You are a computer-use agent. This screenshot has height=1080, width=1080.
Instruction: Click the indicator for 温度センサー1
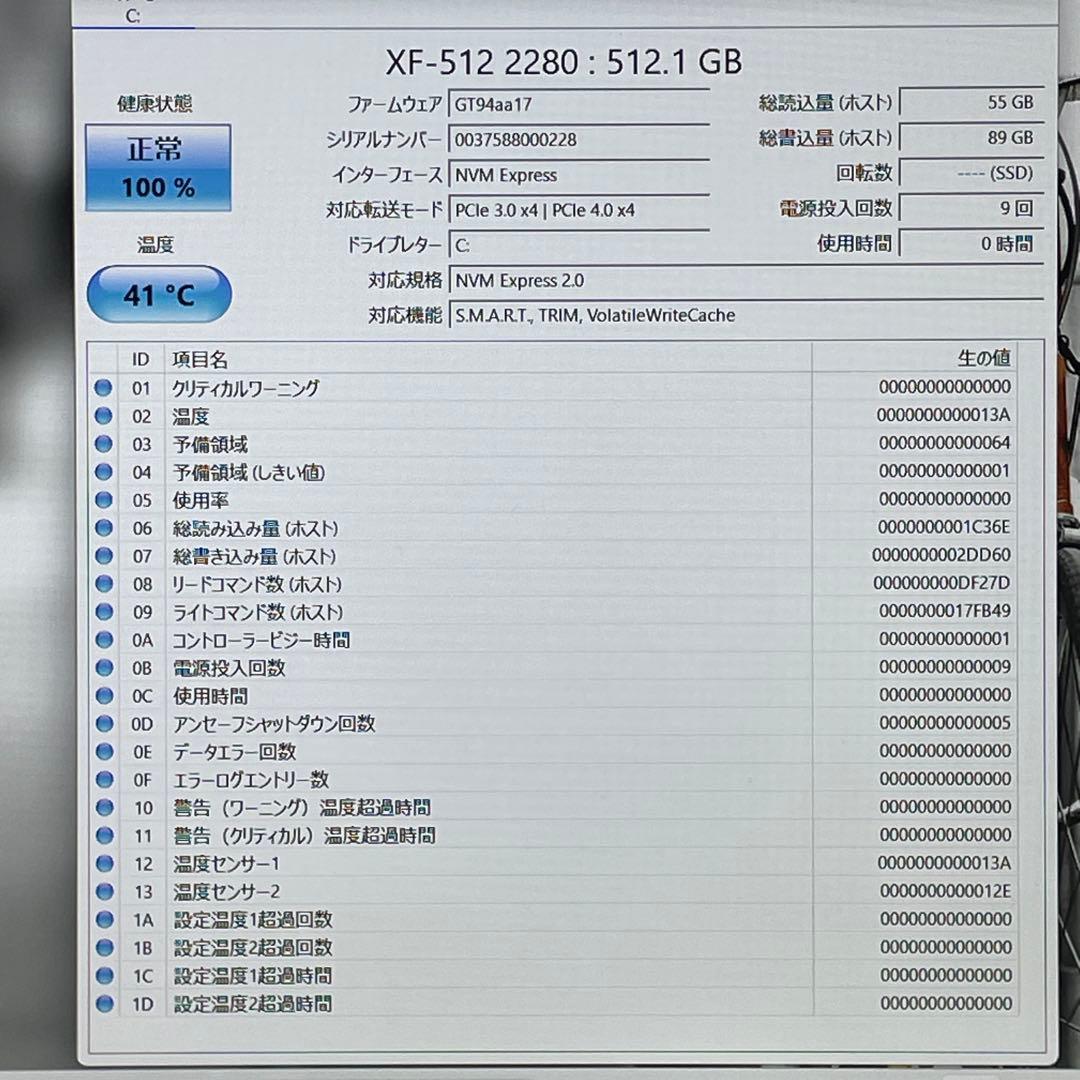[104, 864]
